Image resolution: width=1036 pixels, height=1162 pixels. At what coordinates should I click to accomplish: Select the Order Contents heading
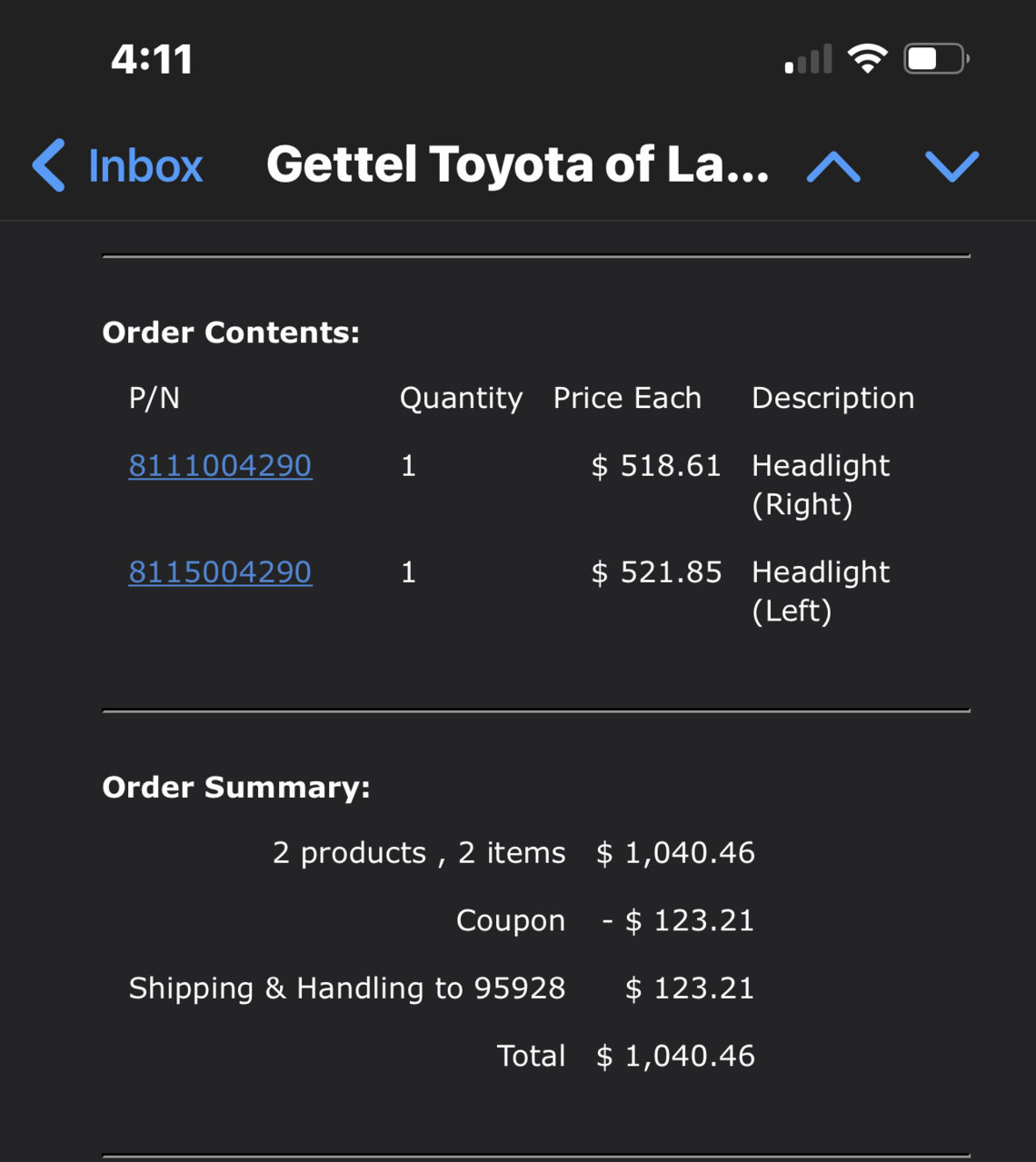point(231,333)
